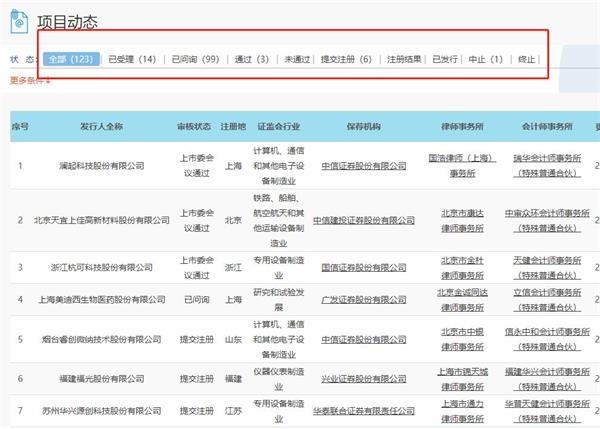Open sponsor link 华泰联合证券有限责任公司

(x=364, y=411)
